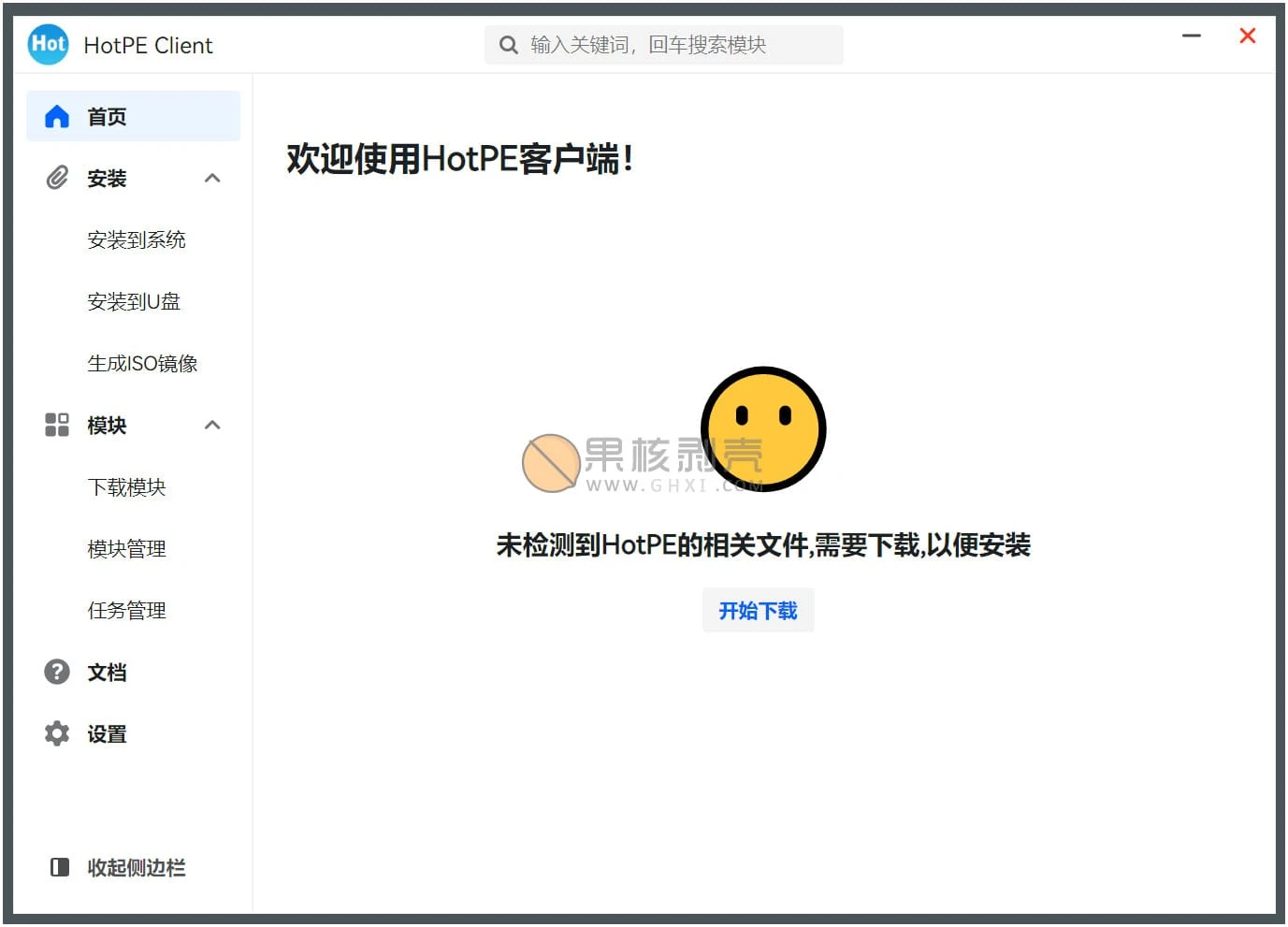Open 生成ISO镜像 page

pyautogui.click(x=142, y=363)
